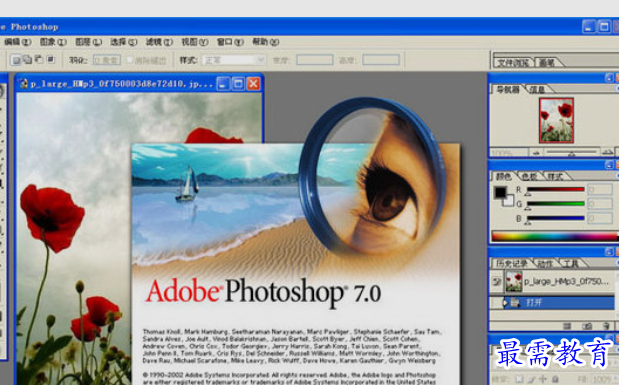Image resolution: width=619 pixels, height=385 pixels.
Task: Click the zoom in icon in the Navigator
Action: [x=608, y=152]
